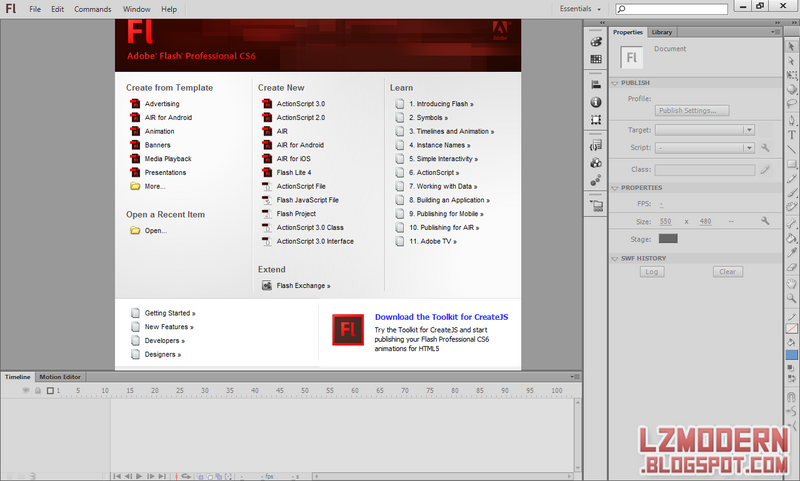Open the collapsed Motion Presets panel icon

595,181
